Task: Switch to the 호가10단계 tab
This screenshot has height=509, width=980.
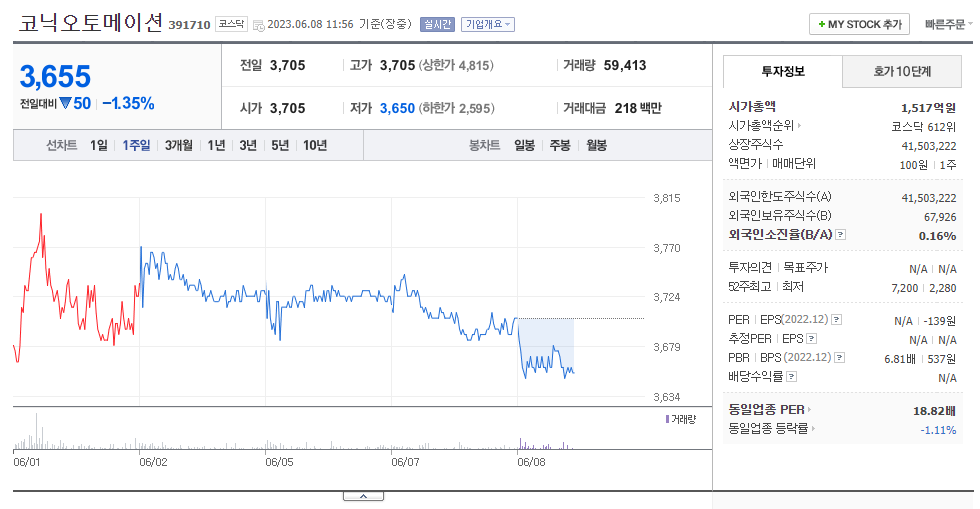Action: click(x=902, y=71)
